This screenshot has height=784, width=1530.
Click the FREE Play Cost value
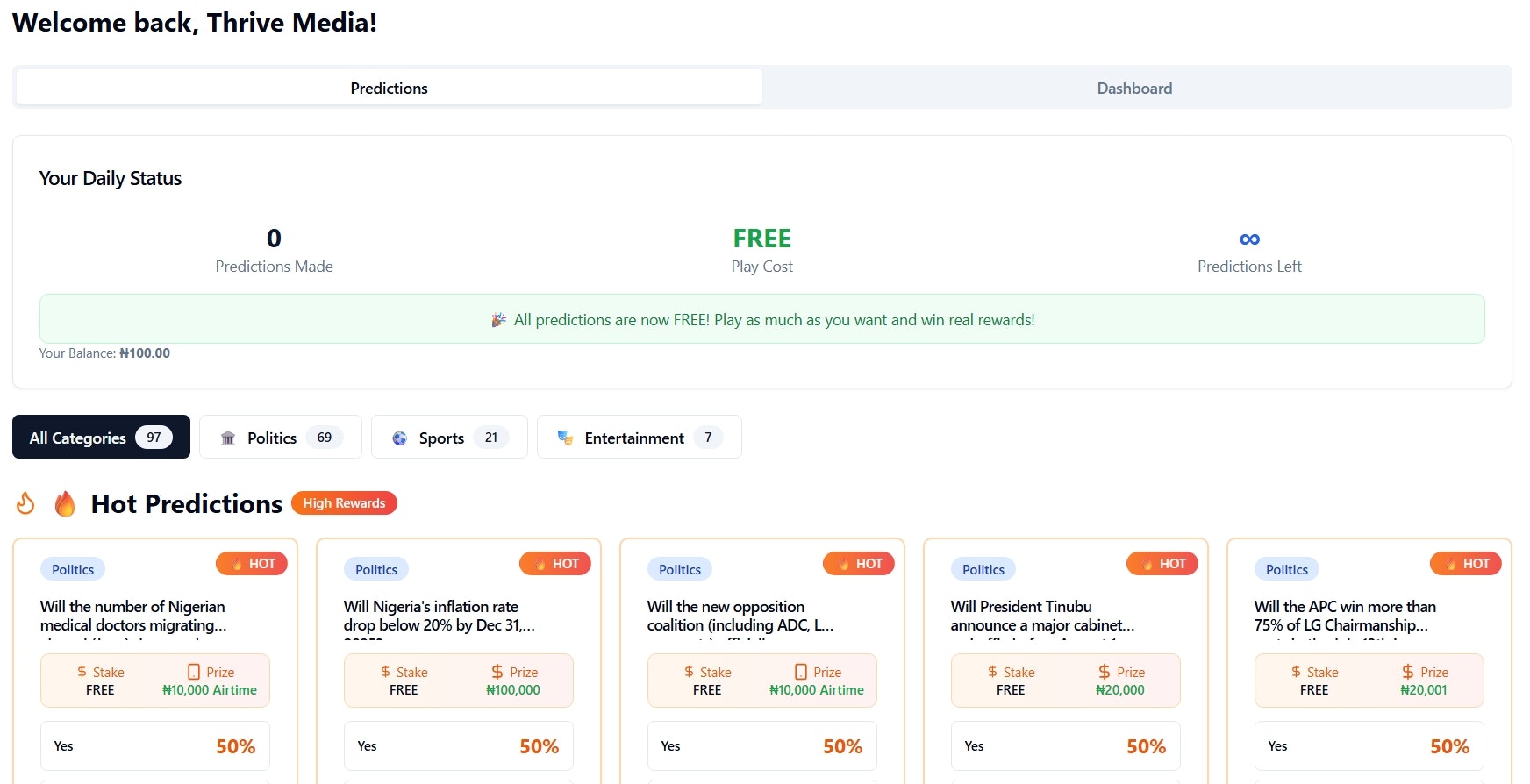click(761, 239)
